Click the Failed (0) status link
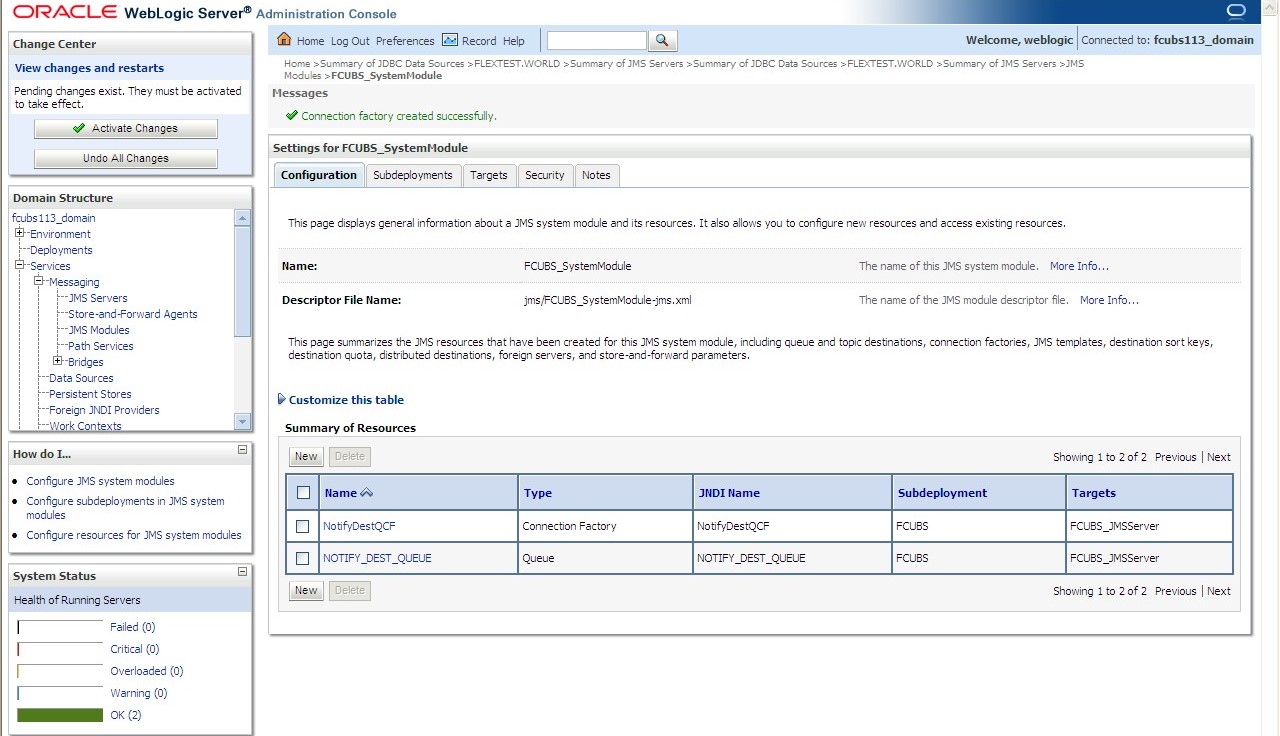The width and height of the screenshot is (1280, 736). point(133,627)
